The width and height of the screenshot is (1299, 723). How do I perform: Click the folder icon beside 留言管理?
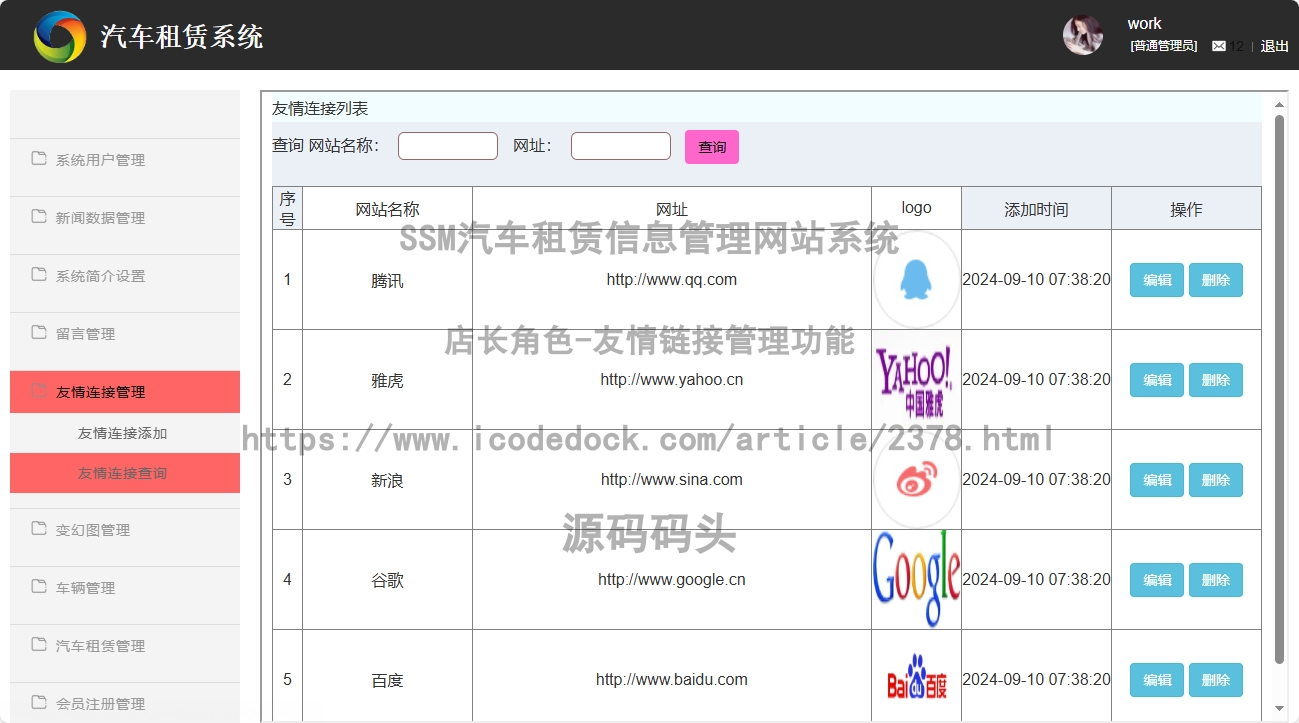(x=39, y=333)
